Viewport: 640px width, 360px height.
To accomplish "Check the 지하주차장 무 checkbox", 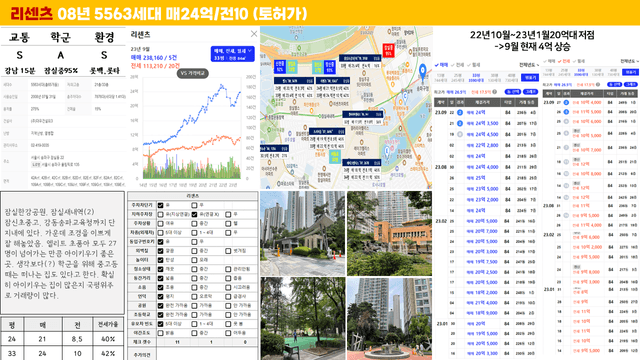I will [x=228, y=214].
